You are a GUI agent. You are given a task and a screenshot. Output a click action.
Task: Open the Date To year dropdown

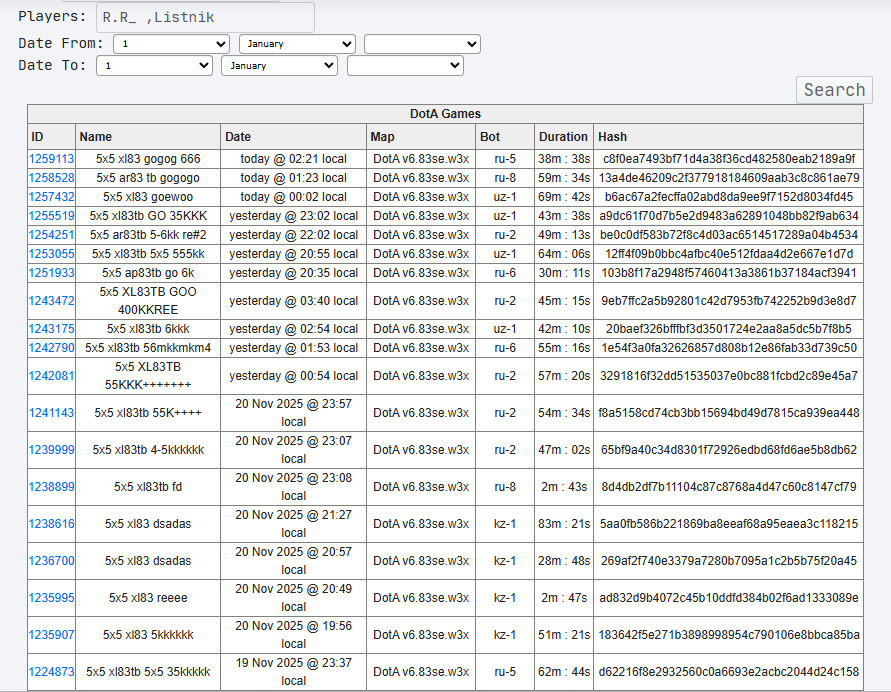(405, 65)
